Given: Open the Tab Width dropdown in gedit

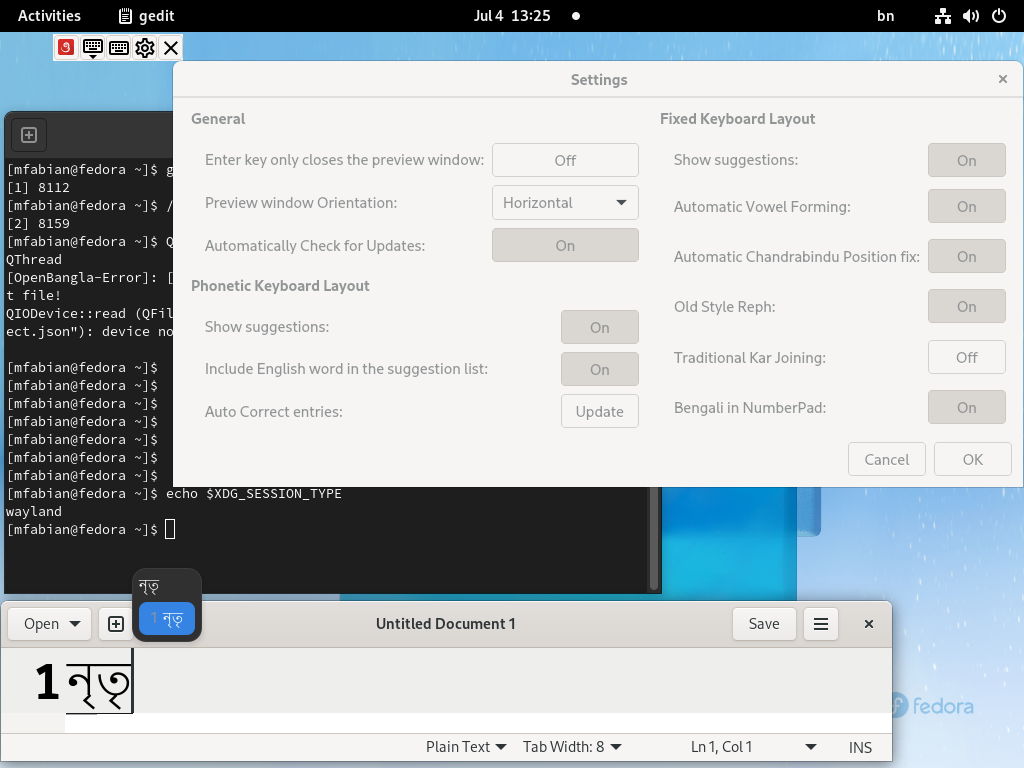Looking at the screenshot, I should tap(570, 747).
